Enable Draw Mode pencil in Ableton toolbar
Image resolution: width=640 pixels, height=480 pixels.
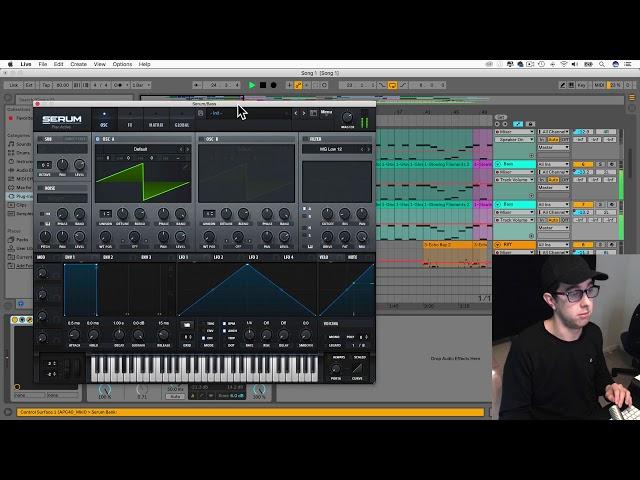tap(562, 85)
